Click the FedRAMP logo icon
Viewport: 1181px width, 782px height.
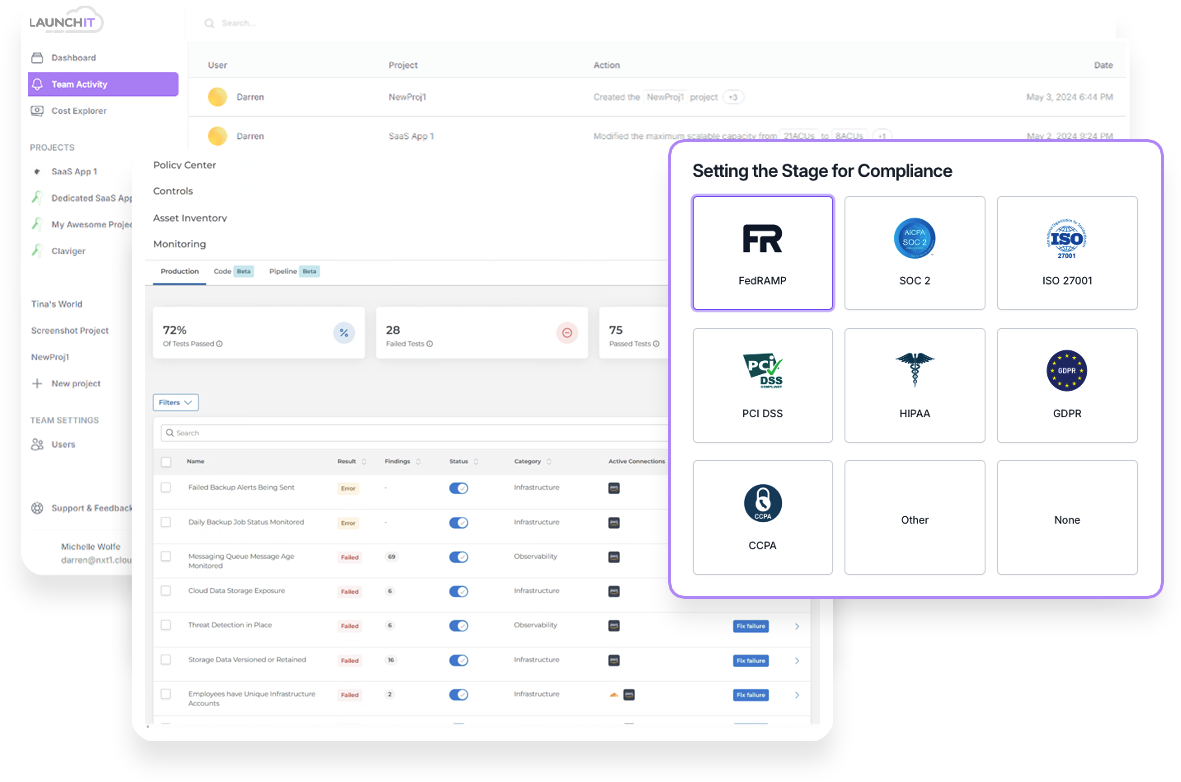762,239
